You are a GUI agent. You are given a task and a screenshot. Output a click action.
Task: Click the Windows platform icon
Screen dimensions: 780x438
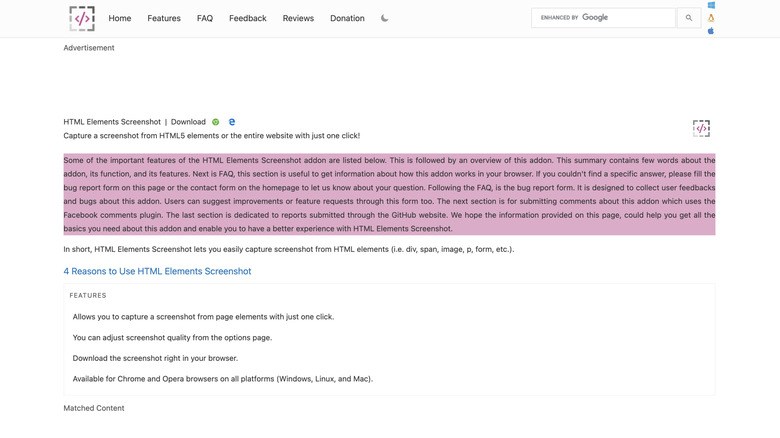click(711, 5)
